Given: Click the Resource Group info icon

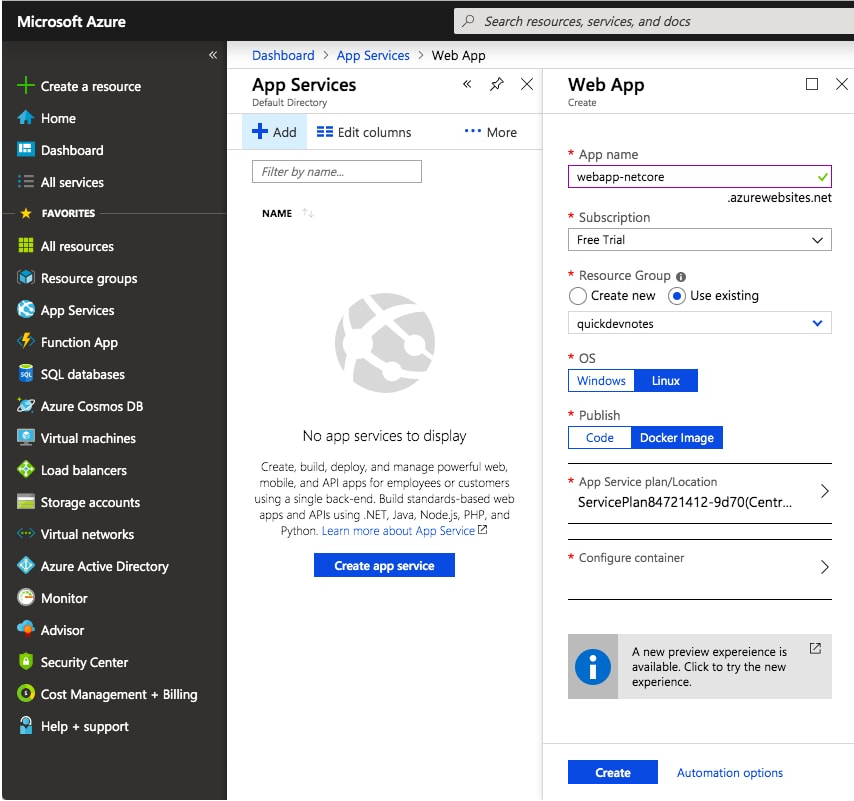Looking at the screenshot, I should tap(681, 277).
